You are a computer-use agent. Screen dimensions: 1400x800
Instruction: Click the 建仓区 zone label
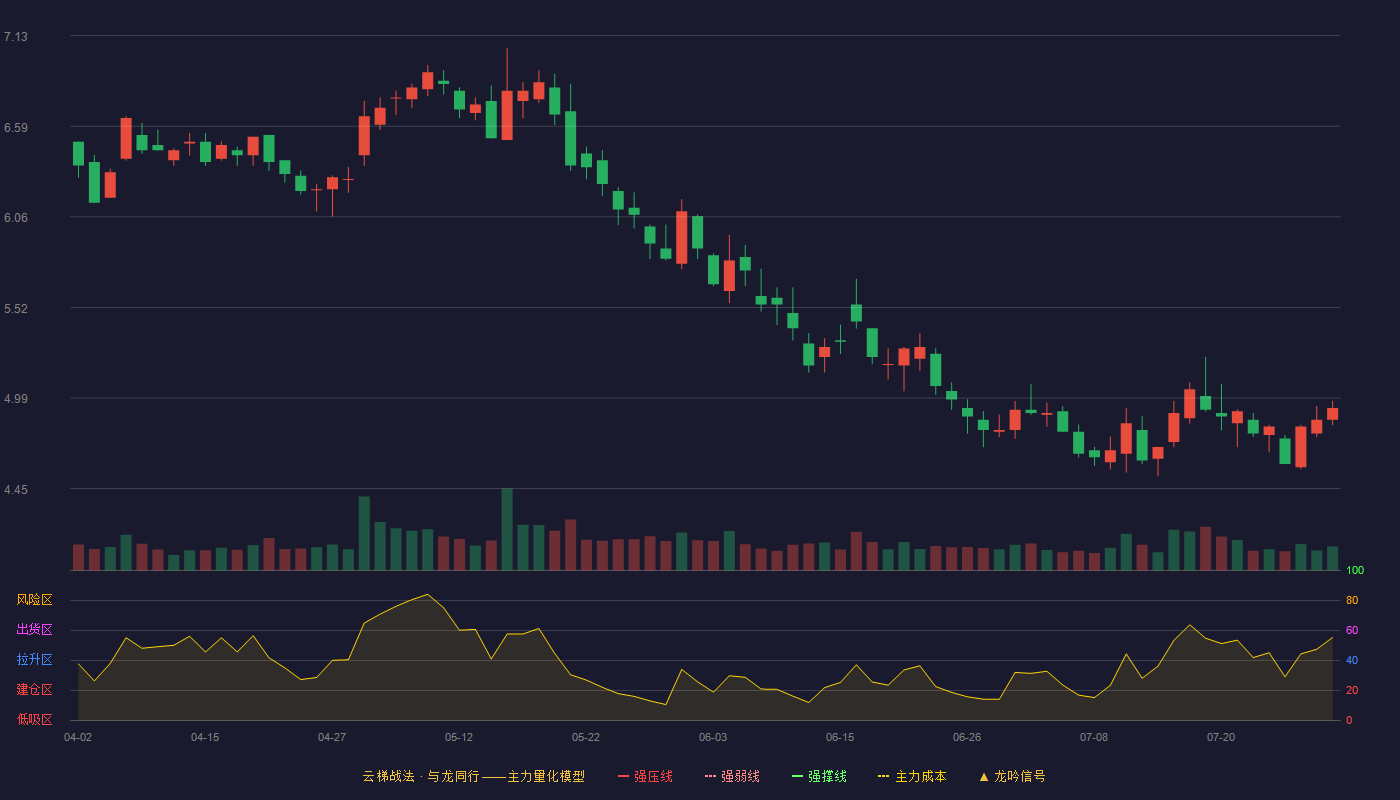[x=35, y=690]
